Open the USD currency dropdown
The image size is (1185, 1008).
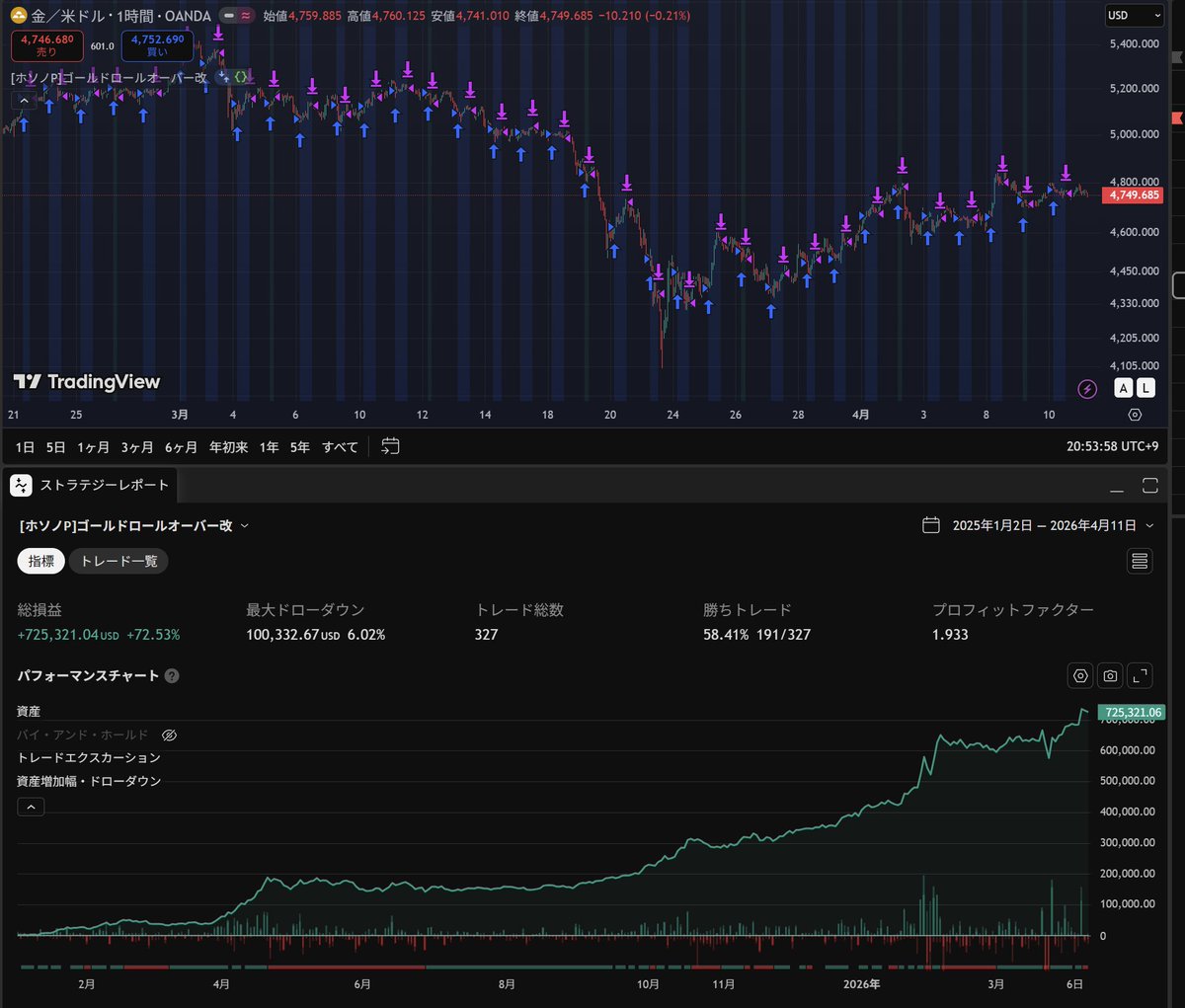click(x=1134, y=15)
